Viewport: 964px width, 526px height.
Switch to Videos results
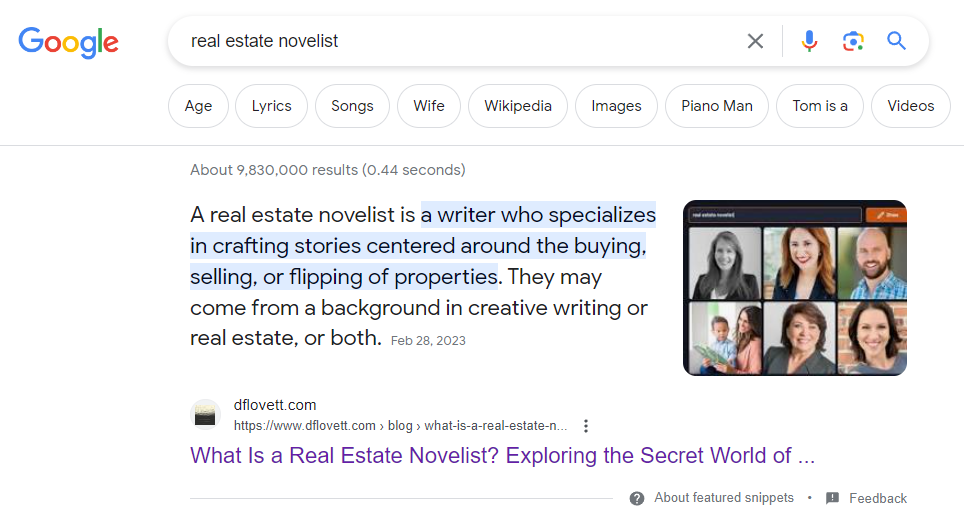coord(911,106)
